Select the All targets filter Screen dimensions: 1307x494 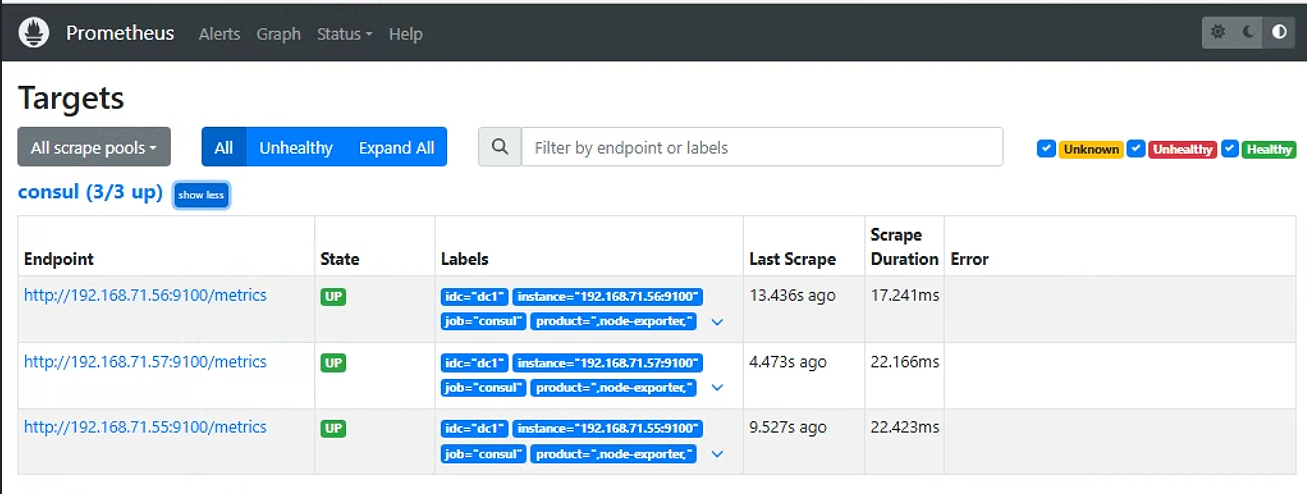click(x=224, y=147)
